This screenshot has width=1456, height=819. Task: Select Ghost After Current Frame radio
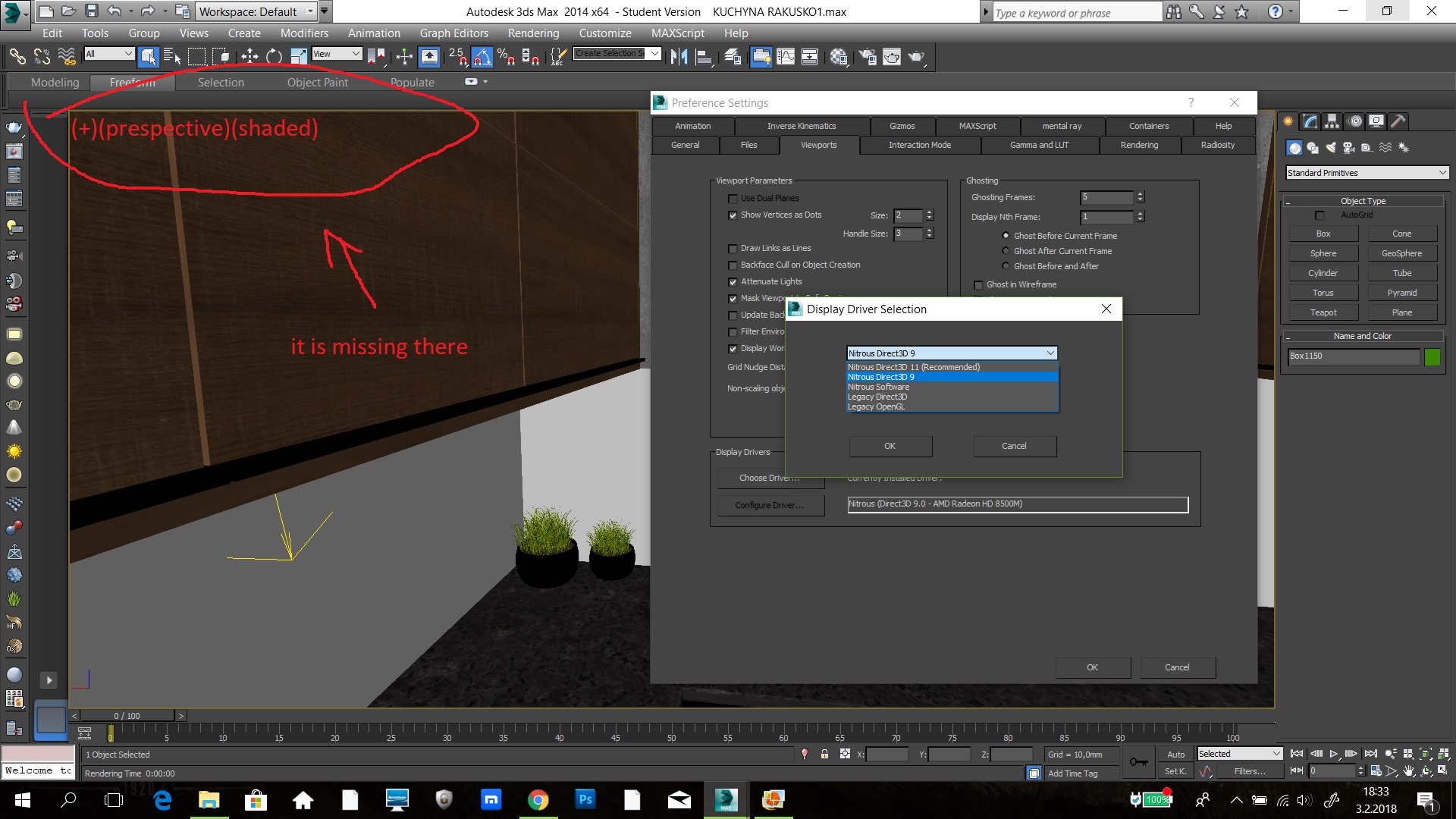pyautogui.click(x=1006, y=251)
